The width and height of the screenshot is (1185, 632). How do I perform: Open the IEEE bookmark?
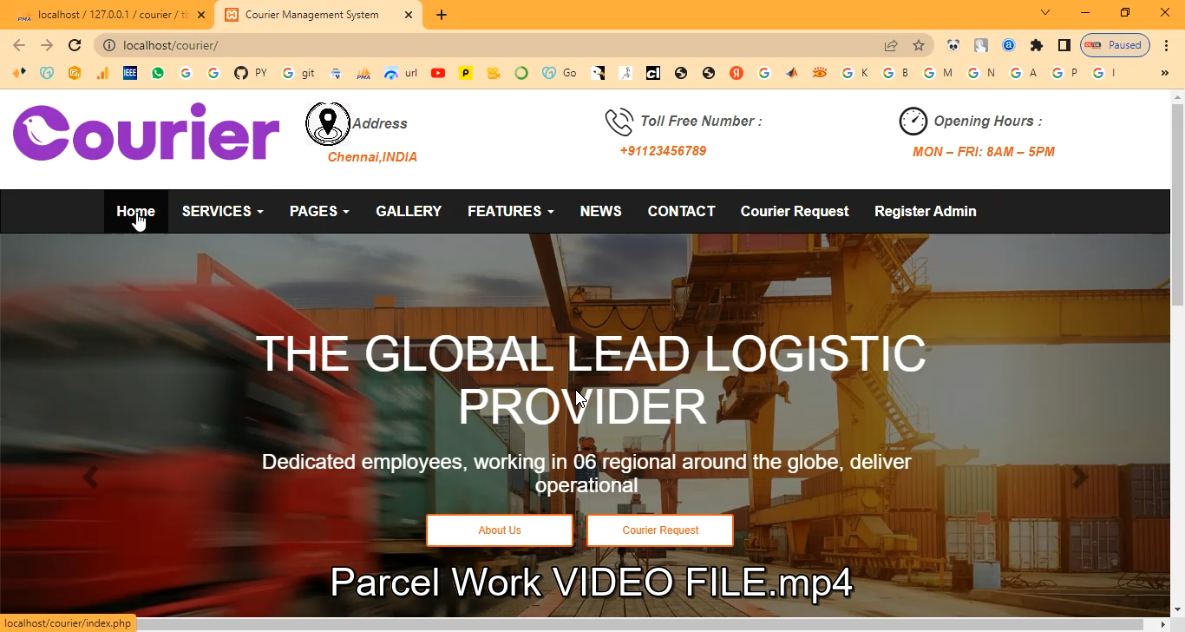point(130,73)
